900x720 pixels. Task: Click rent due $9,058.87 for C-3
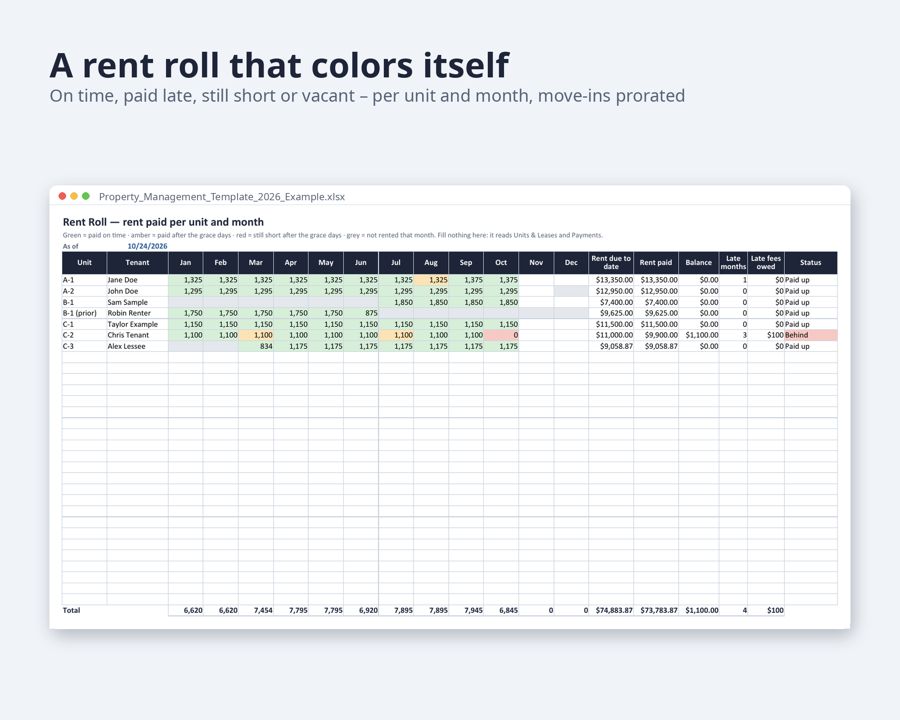tap(611, 346)
